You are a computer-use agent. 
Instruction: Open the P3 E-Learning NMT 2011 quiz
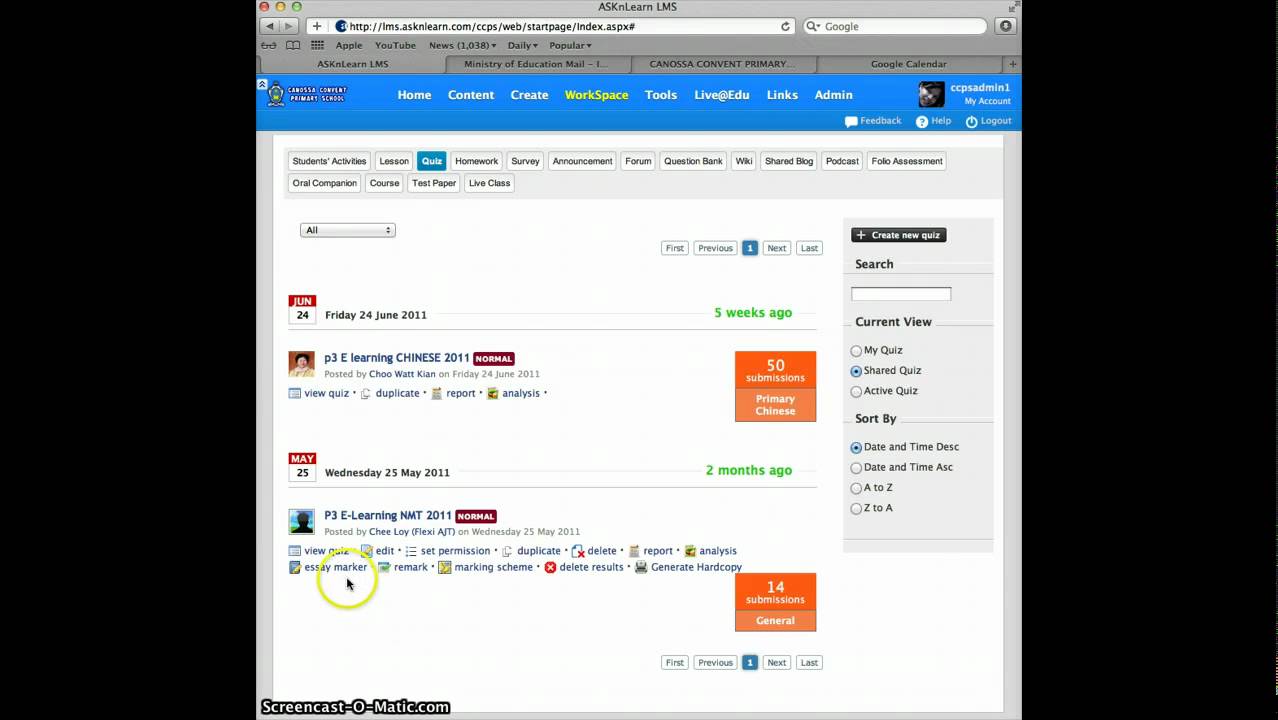coord(388,516)
